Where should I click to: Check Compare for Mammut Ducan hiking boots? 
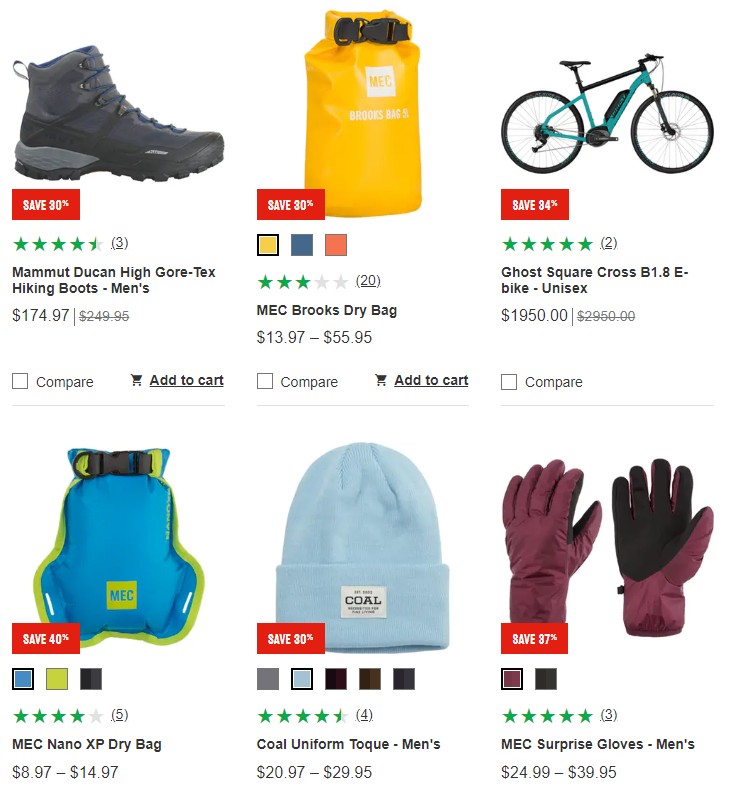(x=20, y=381)
